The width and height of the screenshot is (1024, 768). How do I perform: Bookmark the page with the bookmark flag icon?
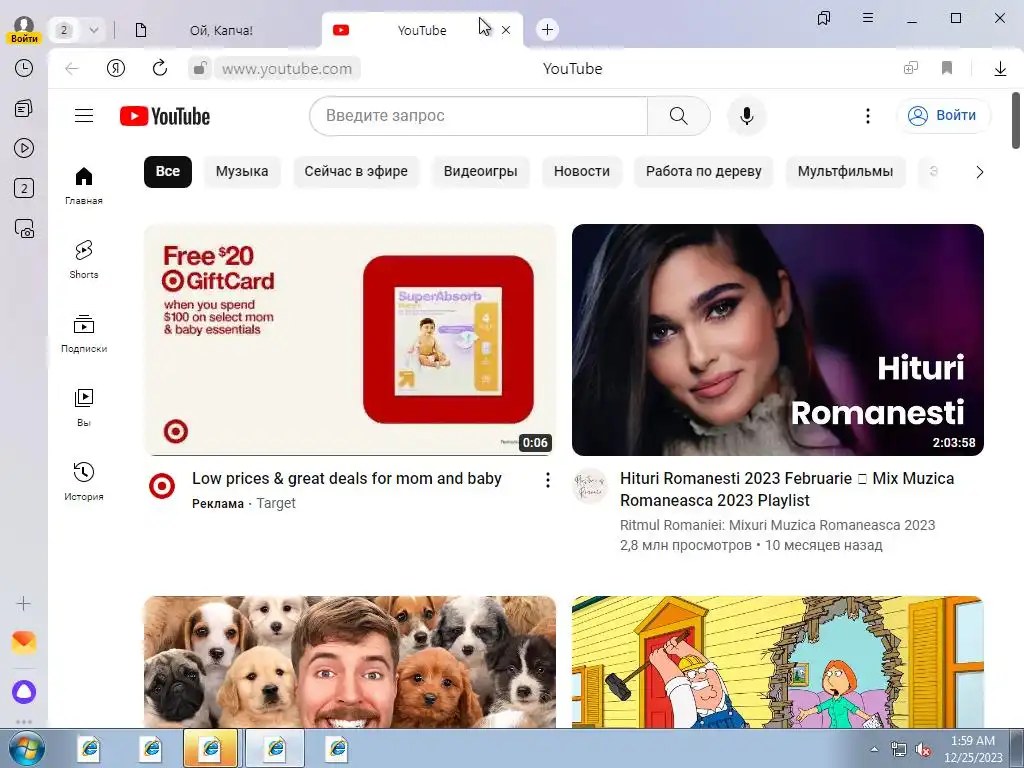947,69
